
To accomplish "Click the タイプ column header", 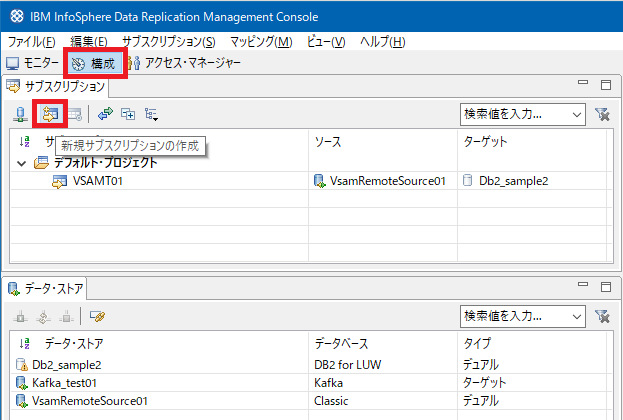I will [477, 344].
